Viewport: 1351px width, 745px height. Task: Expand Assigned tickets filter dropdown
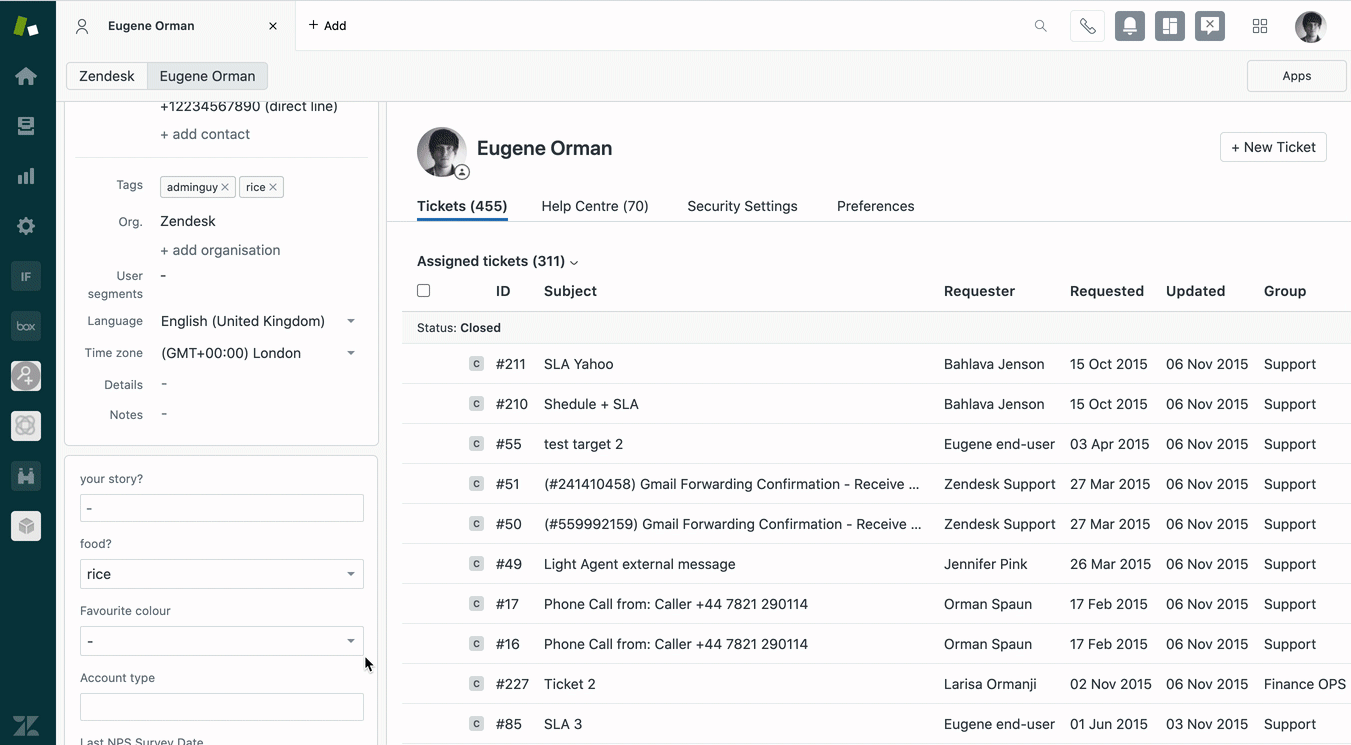tap(497, 261)
